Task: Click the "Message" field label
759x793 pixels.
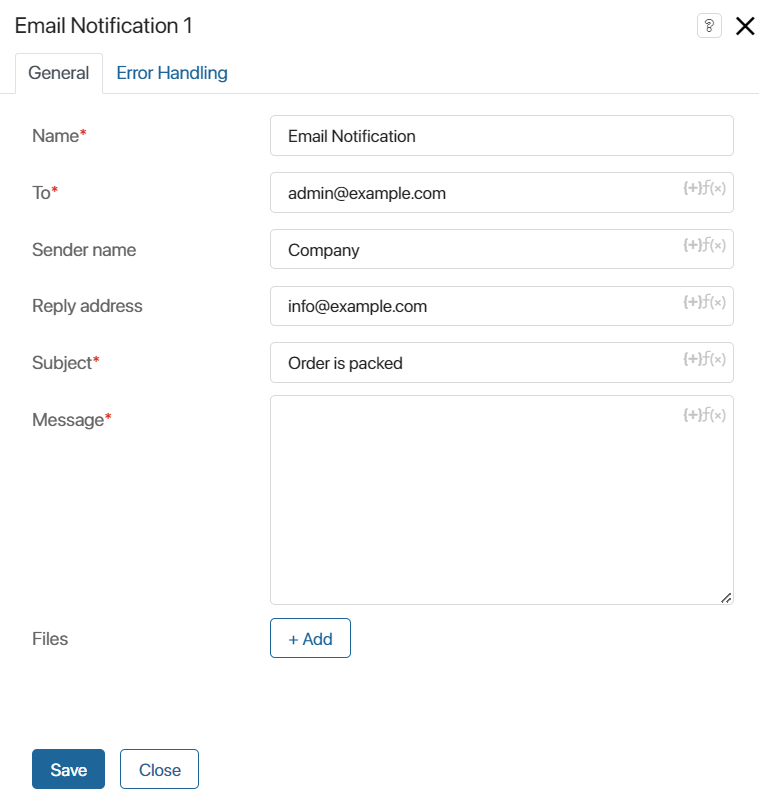Action: pyautogui.click(x=68, y=420)
